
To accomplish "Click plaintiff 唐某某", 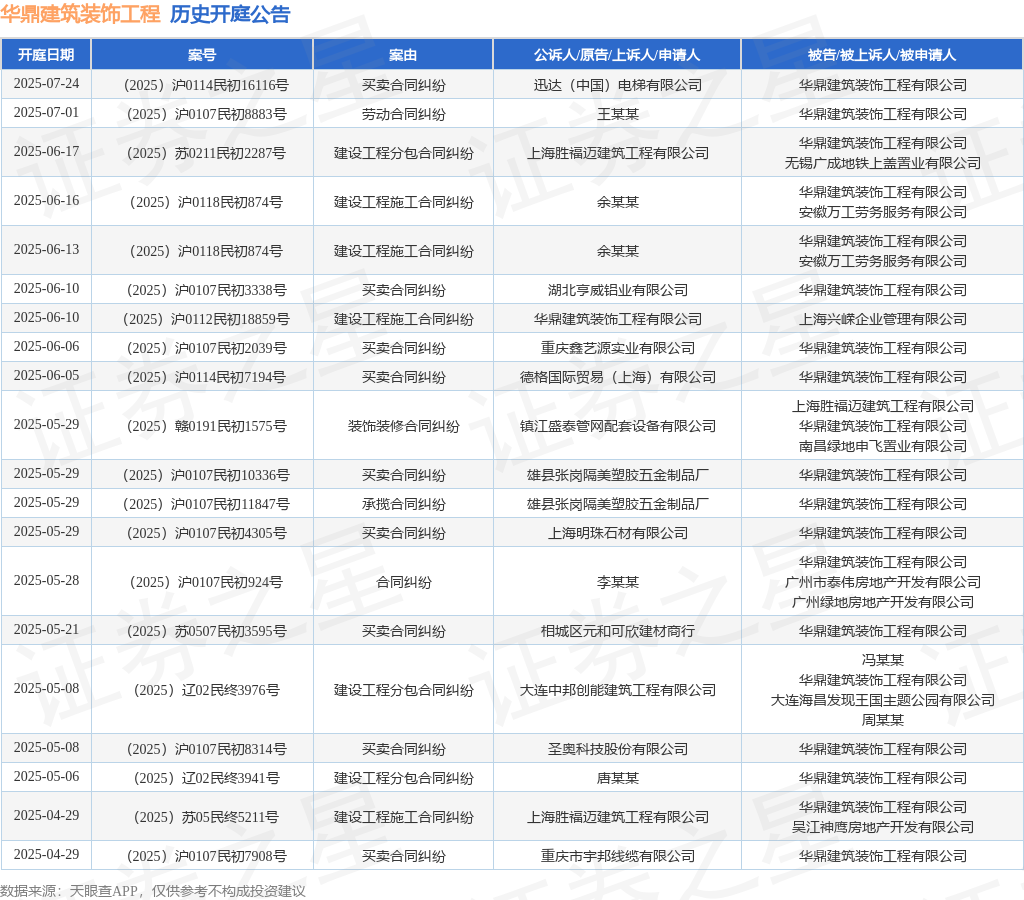I will tap(617, 779).
